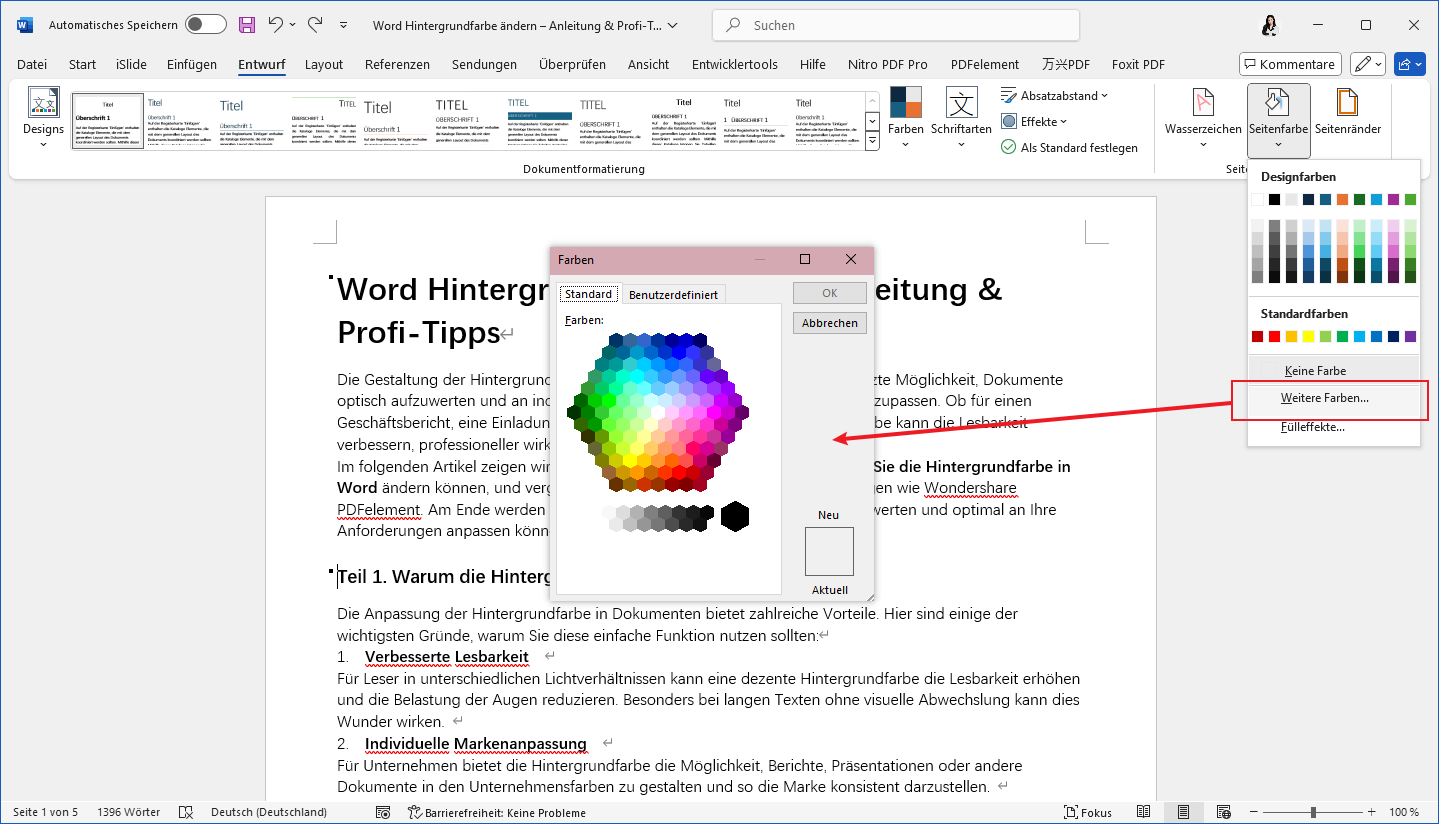Open the editing mode pencil dropdown
This screenshot has width=1439, height=824.
(1367, 64)
